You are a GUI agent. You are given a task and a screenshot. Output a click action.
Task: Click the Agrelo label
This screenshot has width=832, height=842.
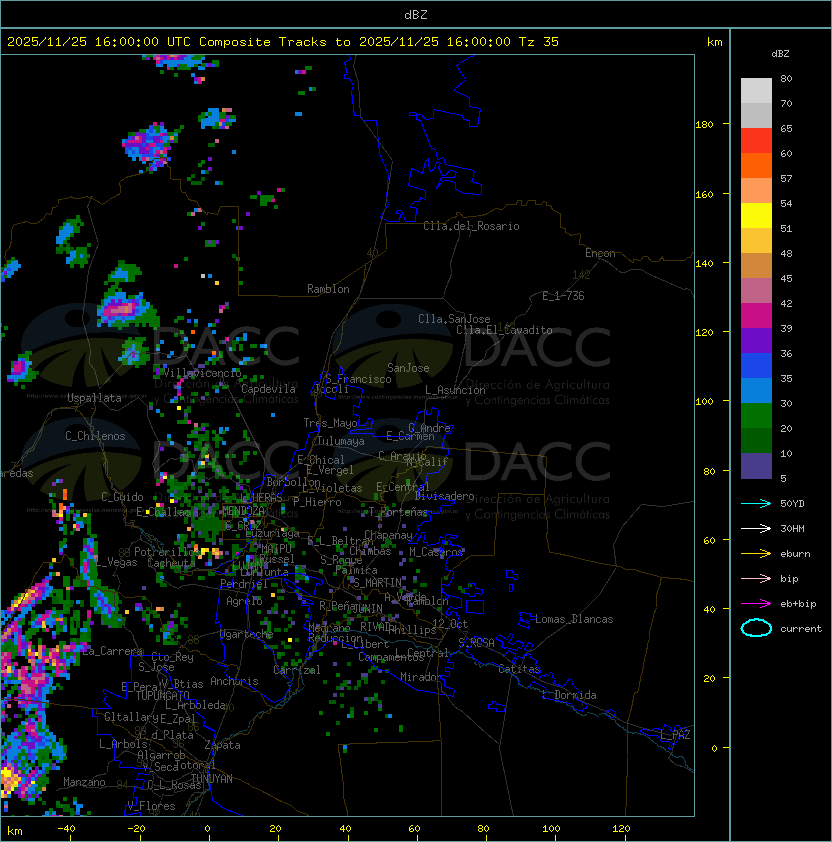click(244, 601)
